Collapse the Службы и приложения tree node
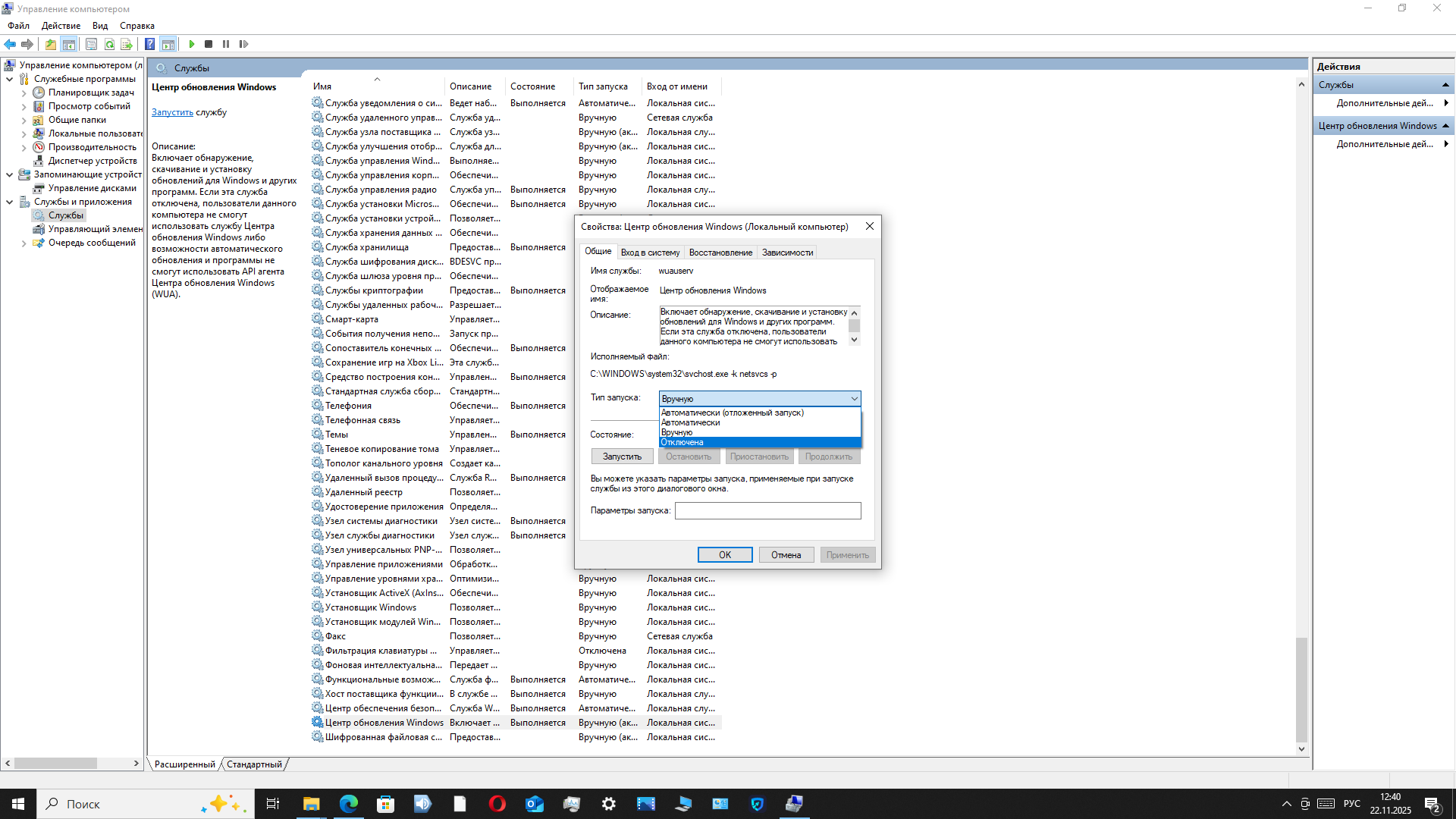 [10, 202]
